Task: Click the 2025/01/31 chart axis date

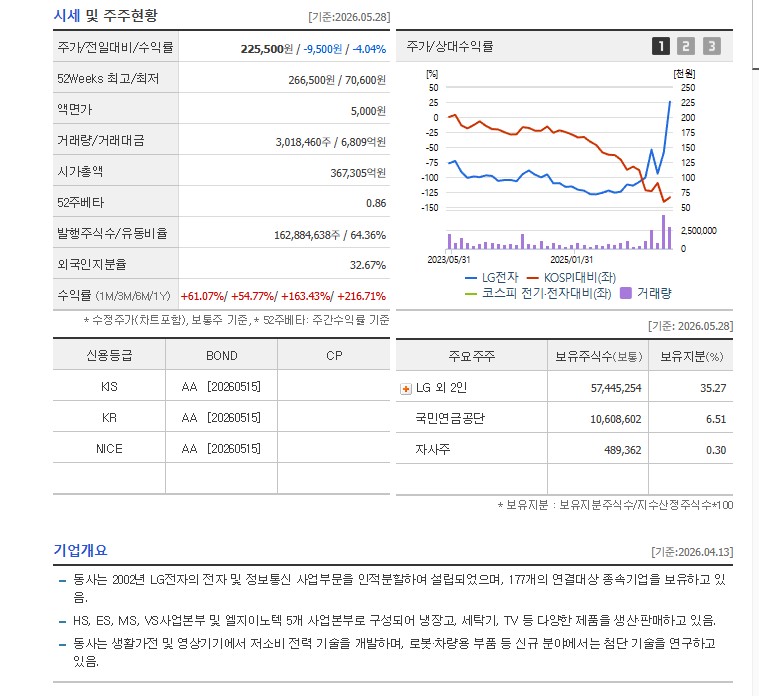Action: pos(571,260)
